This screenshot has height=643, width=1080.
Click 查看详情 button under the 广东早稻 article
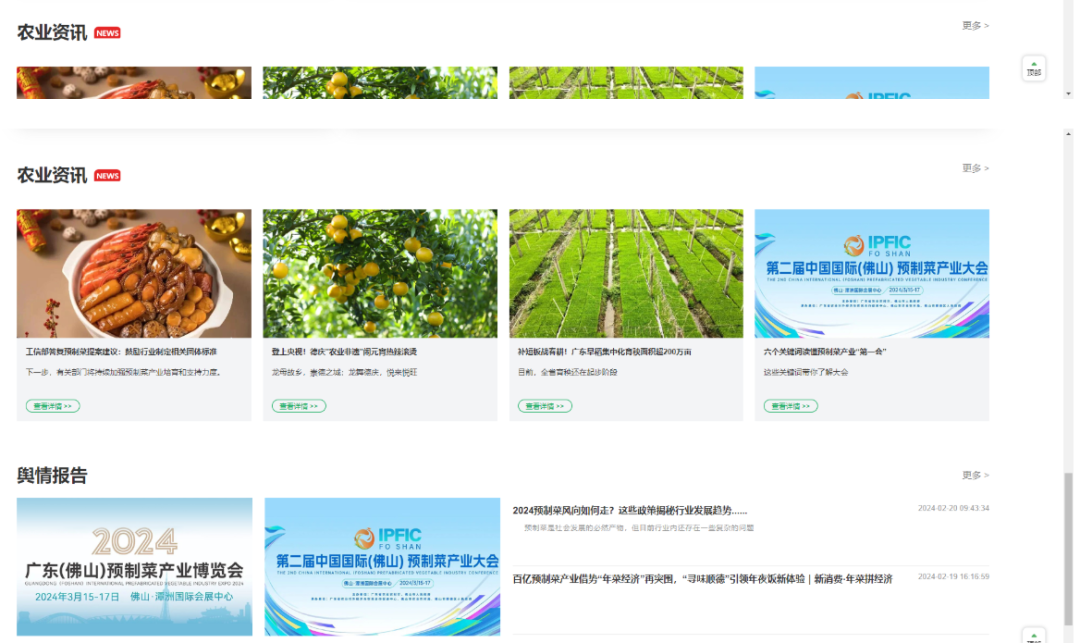point(545,406)
